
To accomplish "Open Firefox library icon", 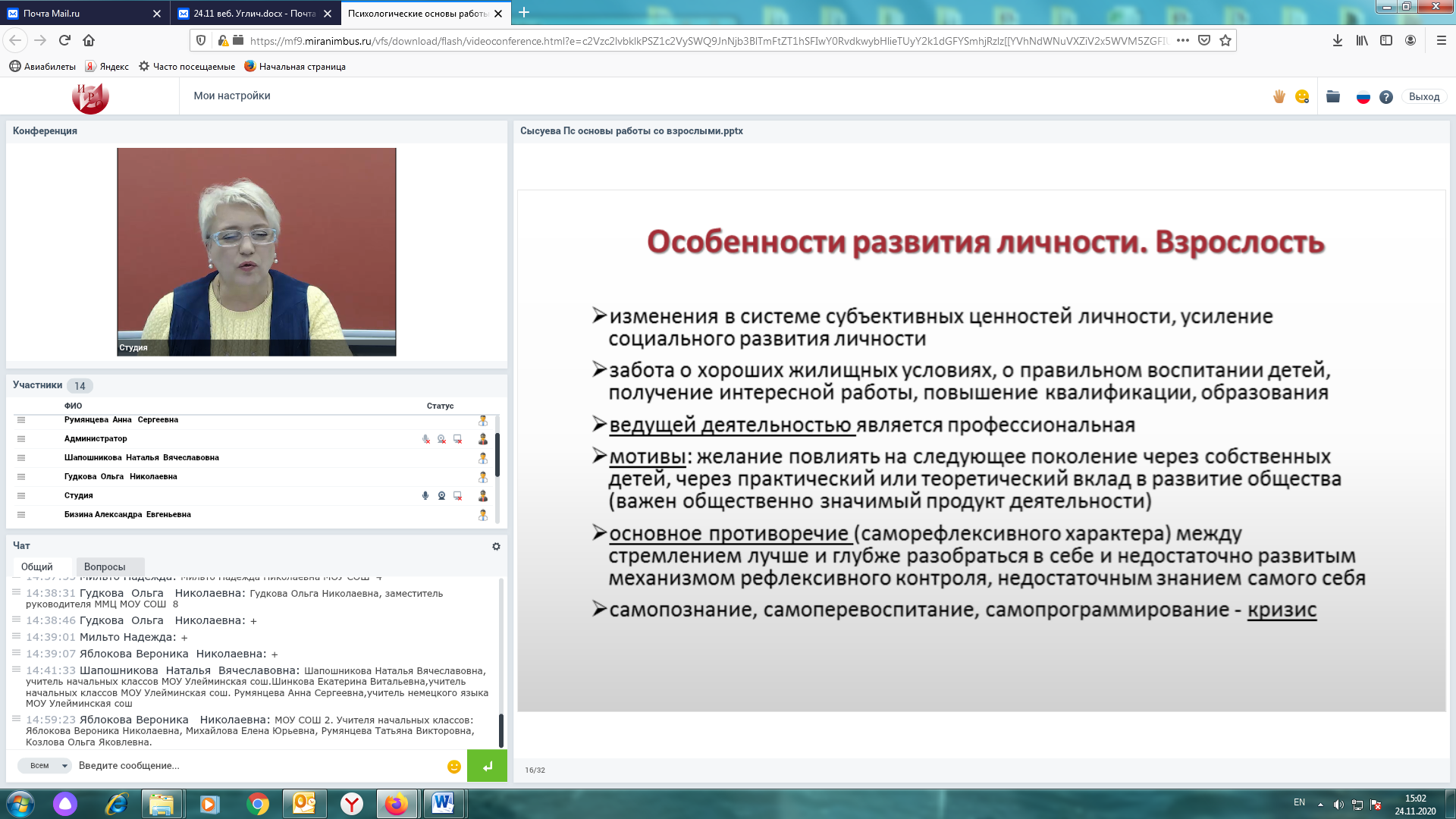I will tap(1362, 40).
